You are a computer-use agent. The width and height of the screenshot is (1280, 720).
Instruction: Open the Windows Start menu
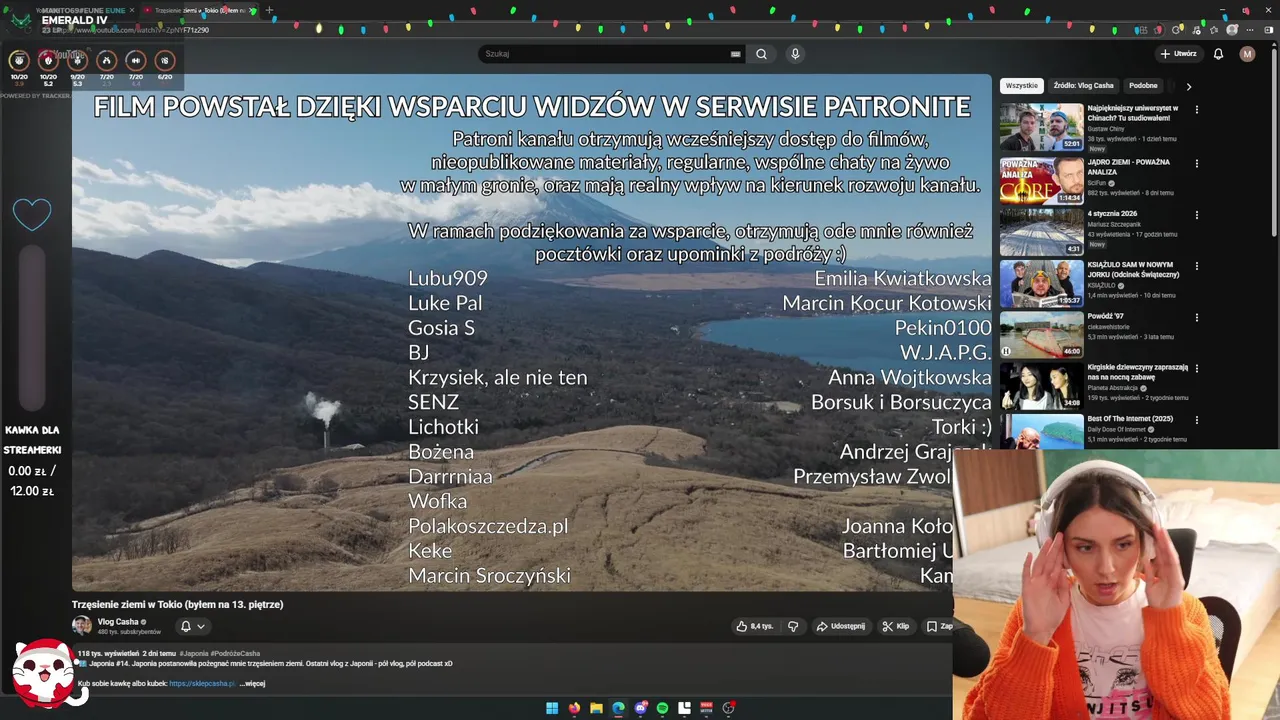point(552,708)
